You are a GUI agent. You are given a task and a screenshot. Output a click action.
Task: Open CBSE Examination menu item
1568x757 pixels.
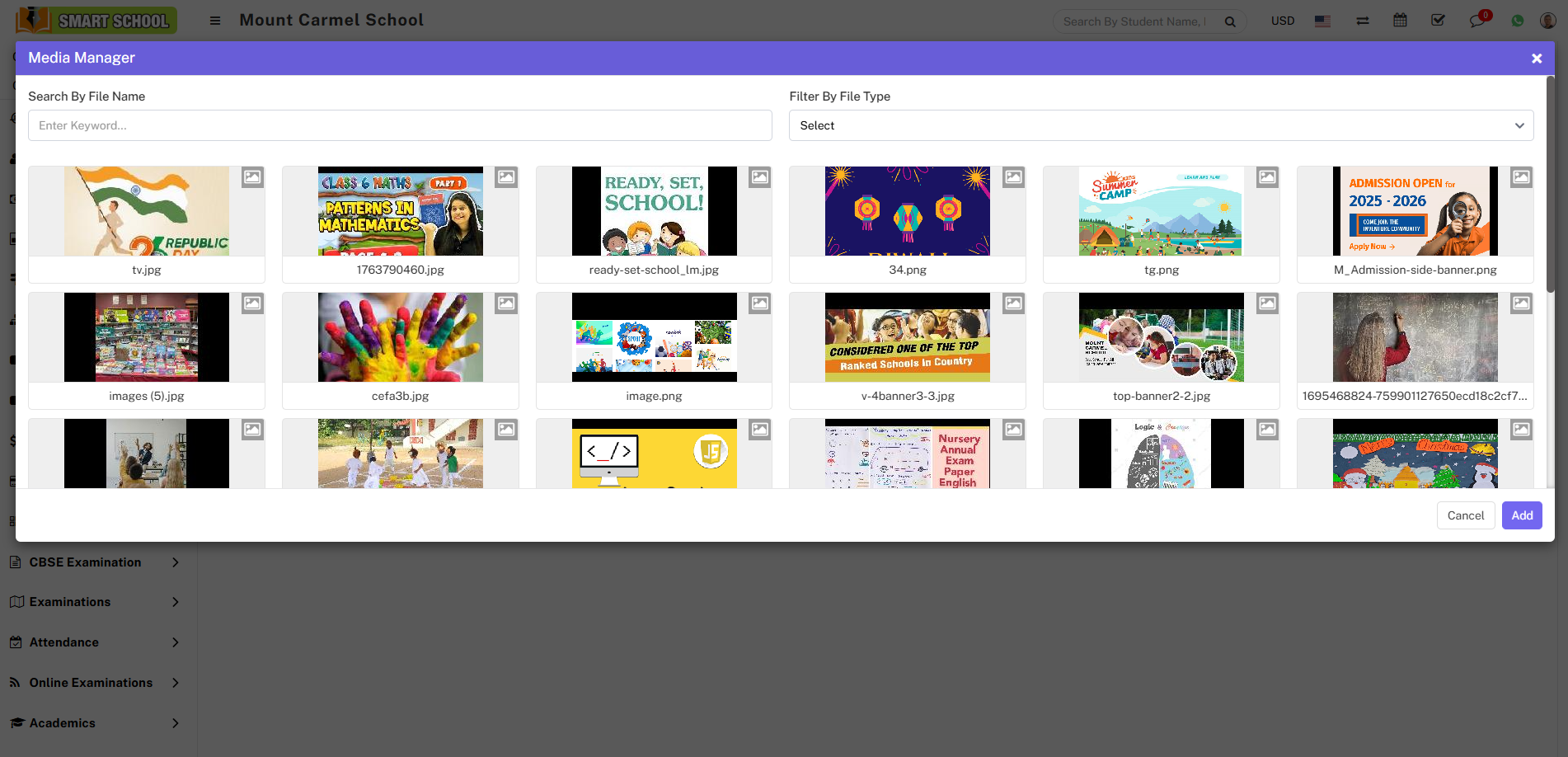point(95,562)
